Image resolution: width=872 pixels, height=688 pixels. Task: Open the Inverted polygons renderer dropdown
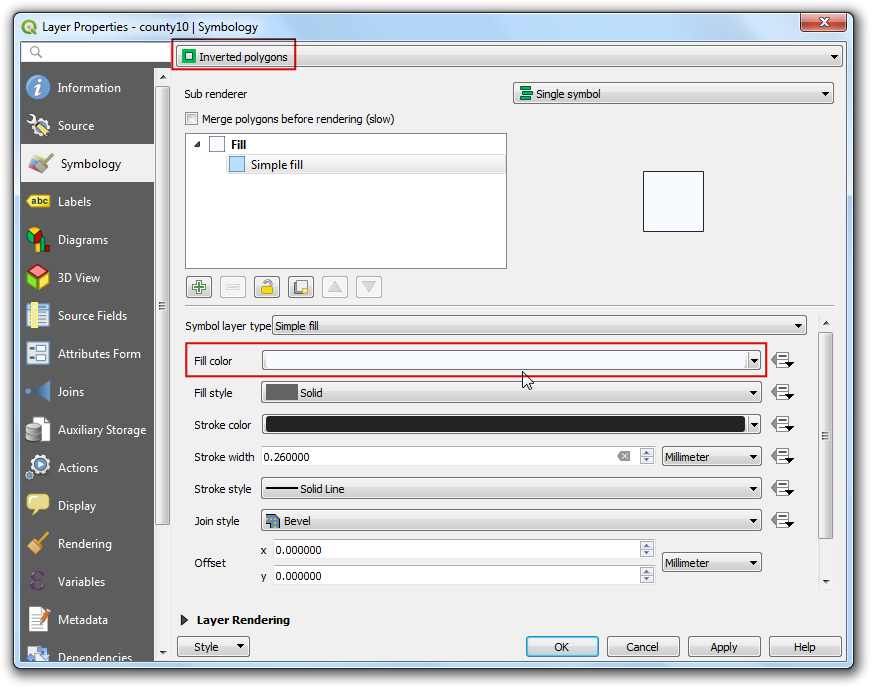(508, 57)
